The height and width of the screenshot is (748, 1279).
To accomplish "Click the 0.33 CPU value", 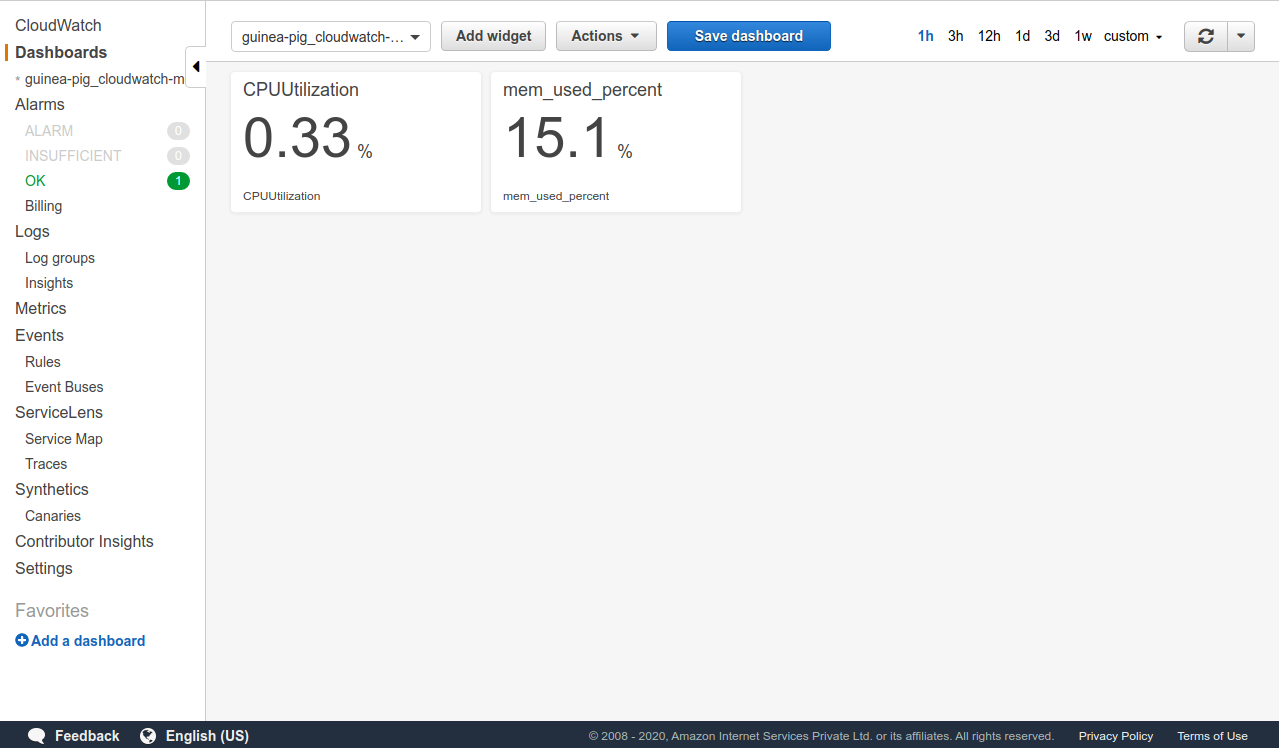I will click(297, 138).
